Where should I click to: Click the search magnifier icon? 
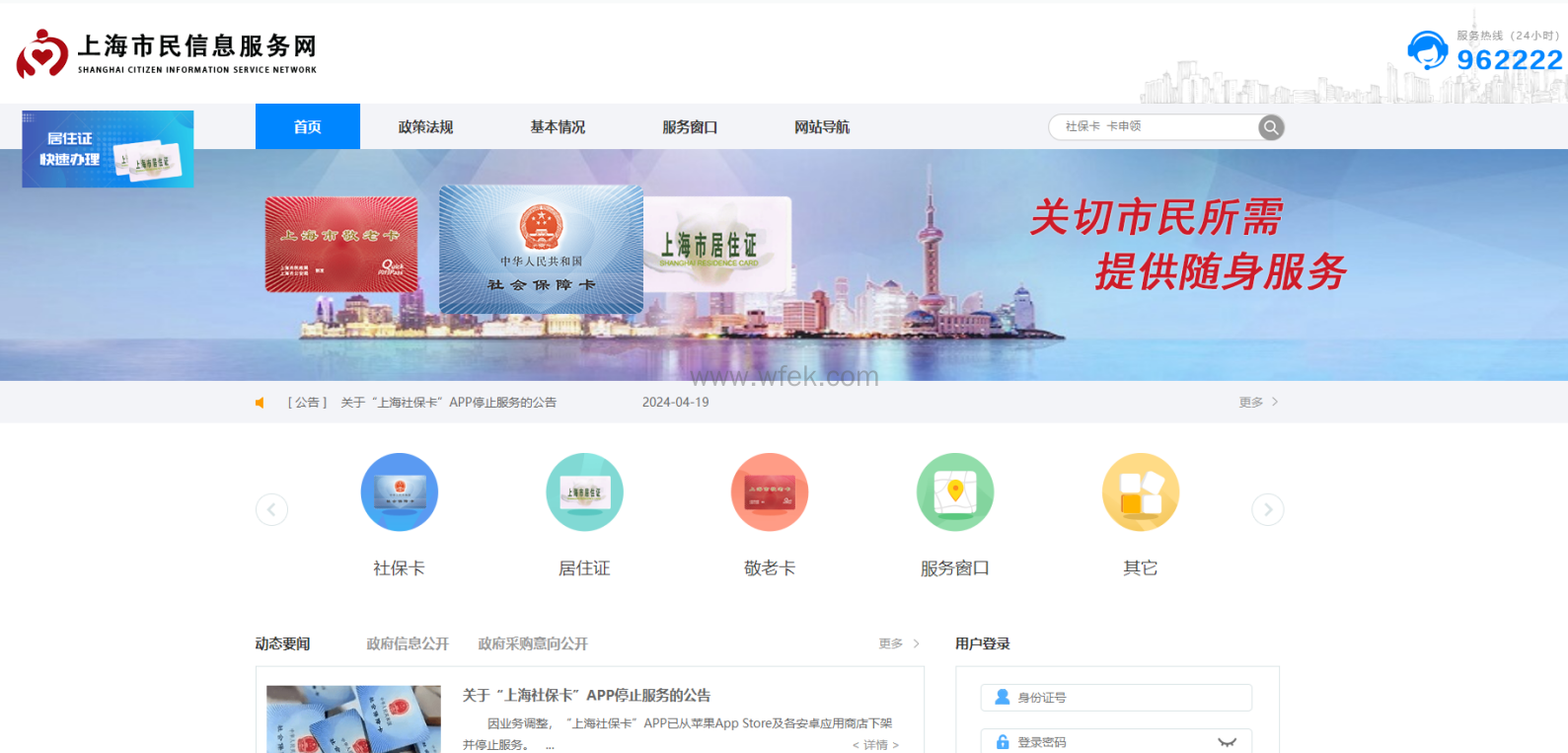[x=1271, y=127]
